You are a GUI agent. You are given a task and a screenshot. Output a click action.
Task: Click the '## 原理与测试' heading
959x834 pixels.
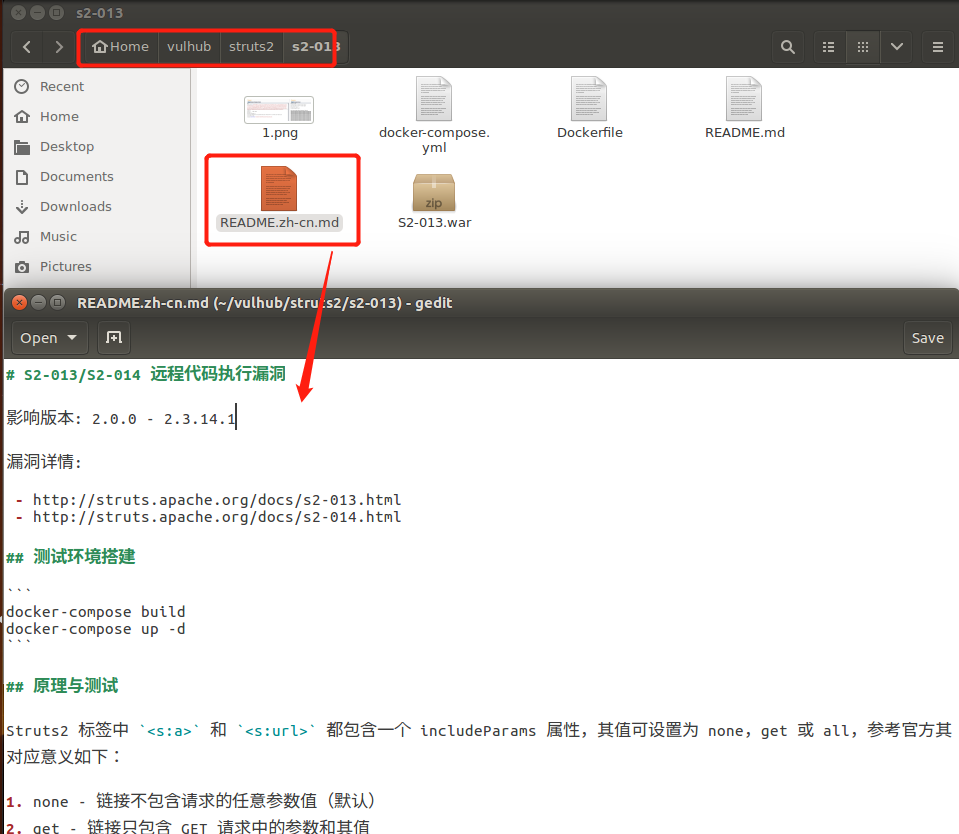click(x=62, y=686)
